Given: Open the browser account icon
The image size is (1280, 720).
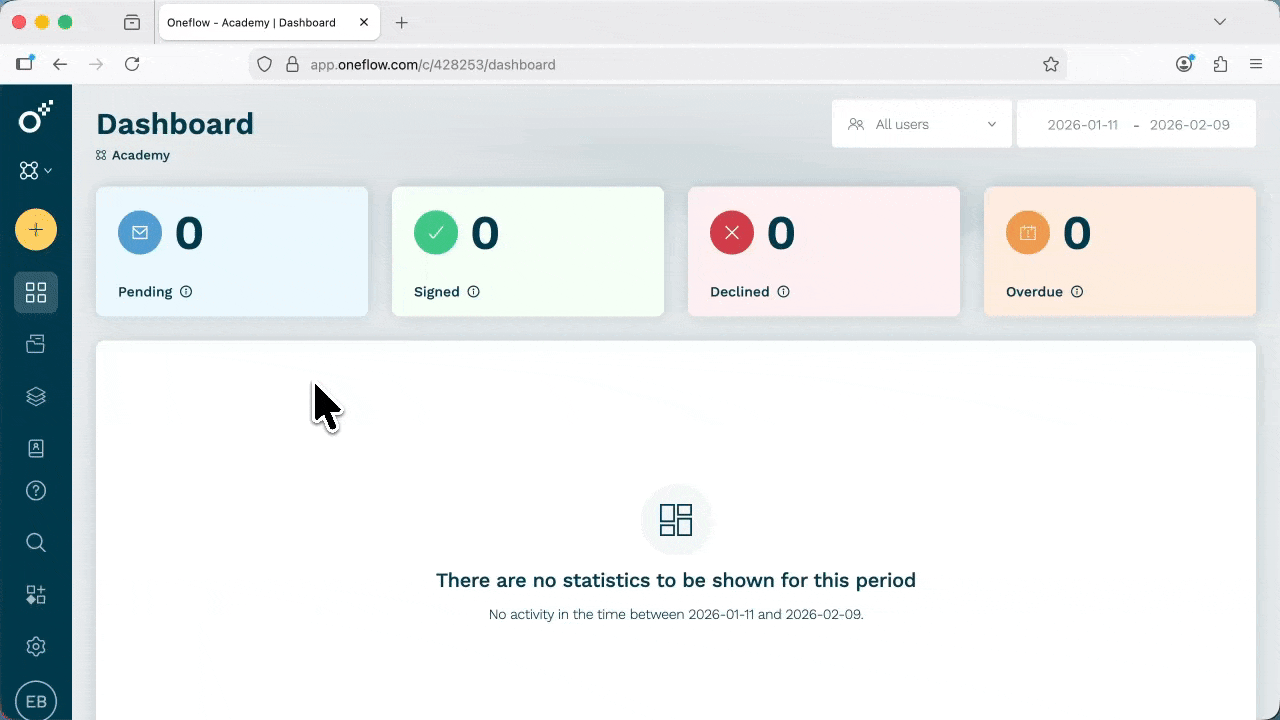Looking at the screenshot, I should (1185, 64).
